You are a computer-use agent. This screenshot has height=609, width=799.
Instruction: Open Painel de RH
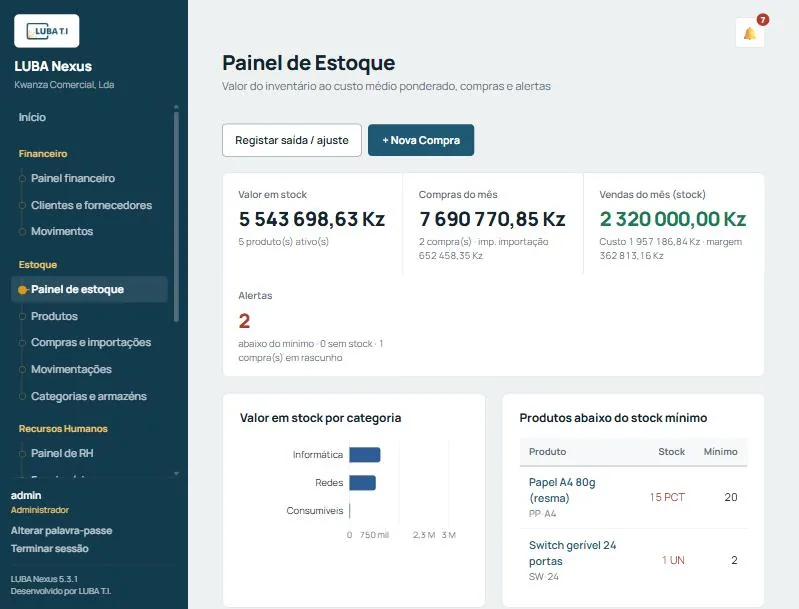coord(62,453)
